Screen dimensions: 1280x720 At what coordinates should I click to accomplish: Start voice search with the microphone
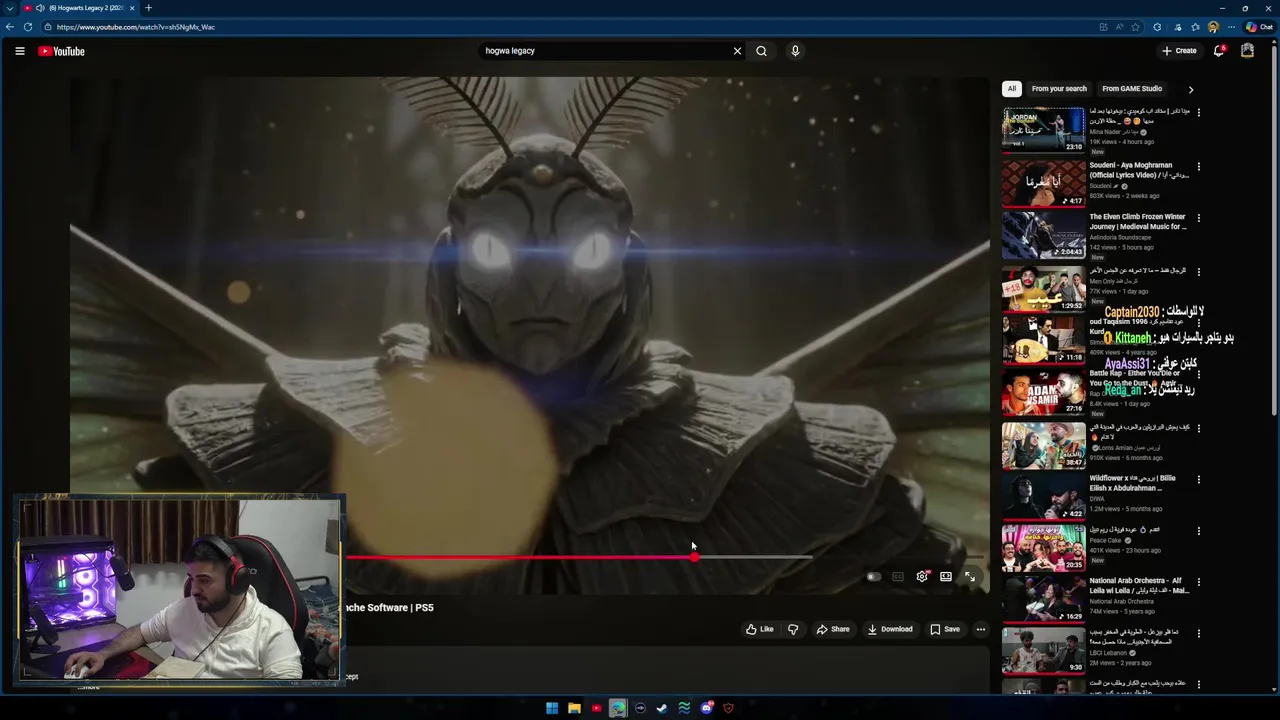pos(795,51)
